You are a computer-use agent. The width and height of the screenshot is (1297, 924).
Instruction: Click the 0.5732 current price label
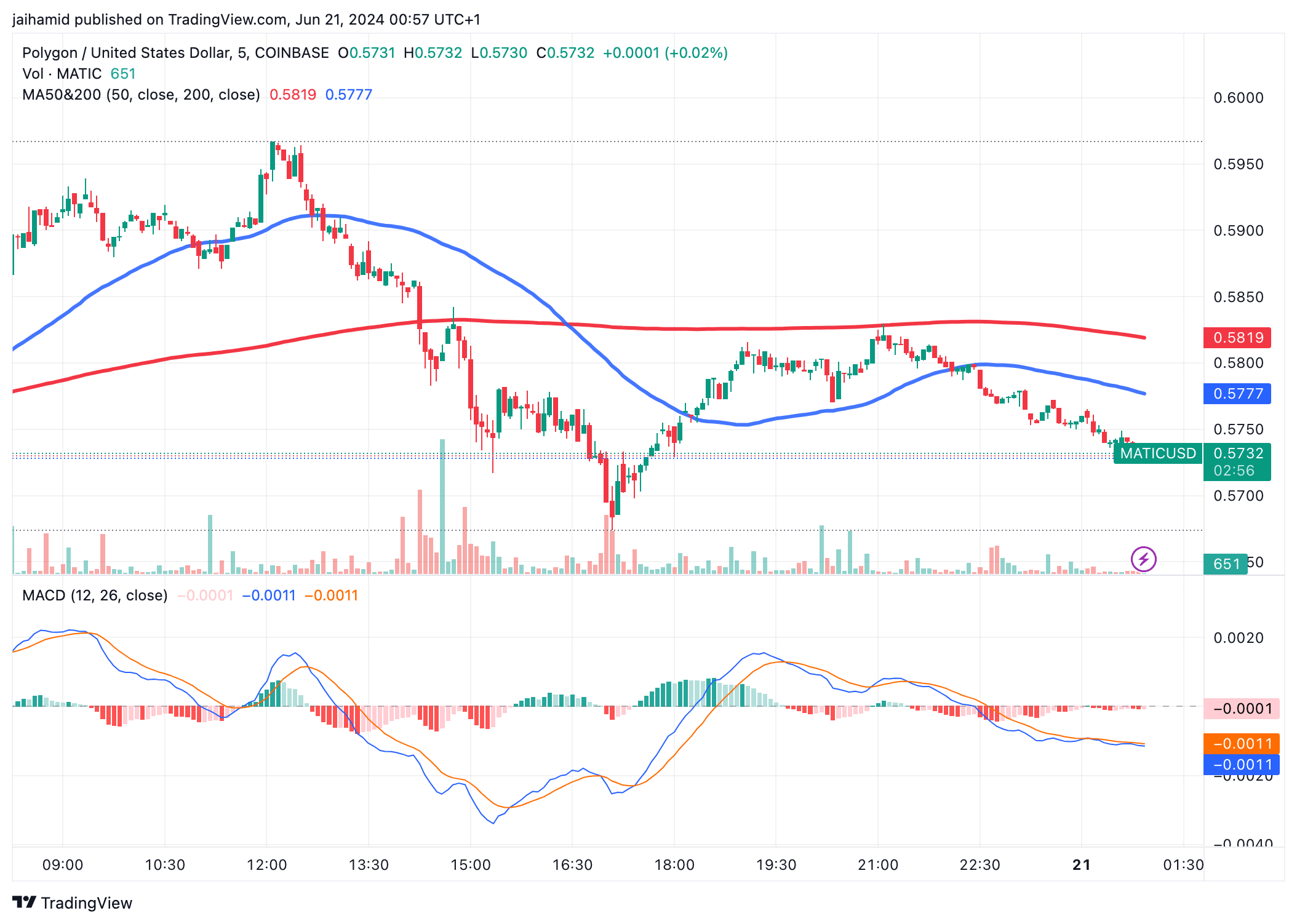point(1238,453)
